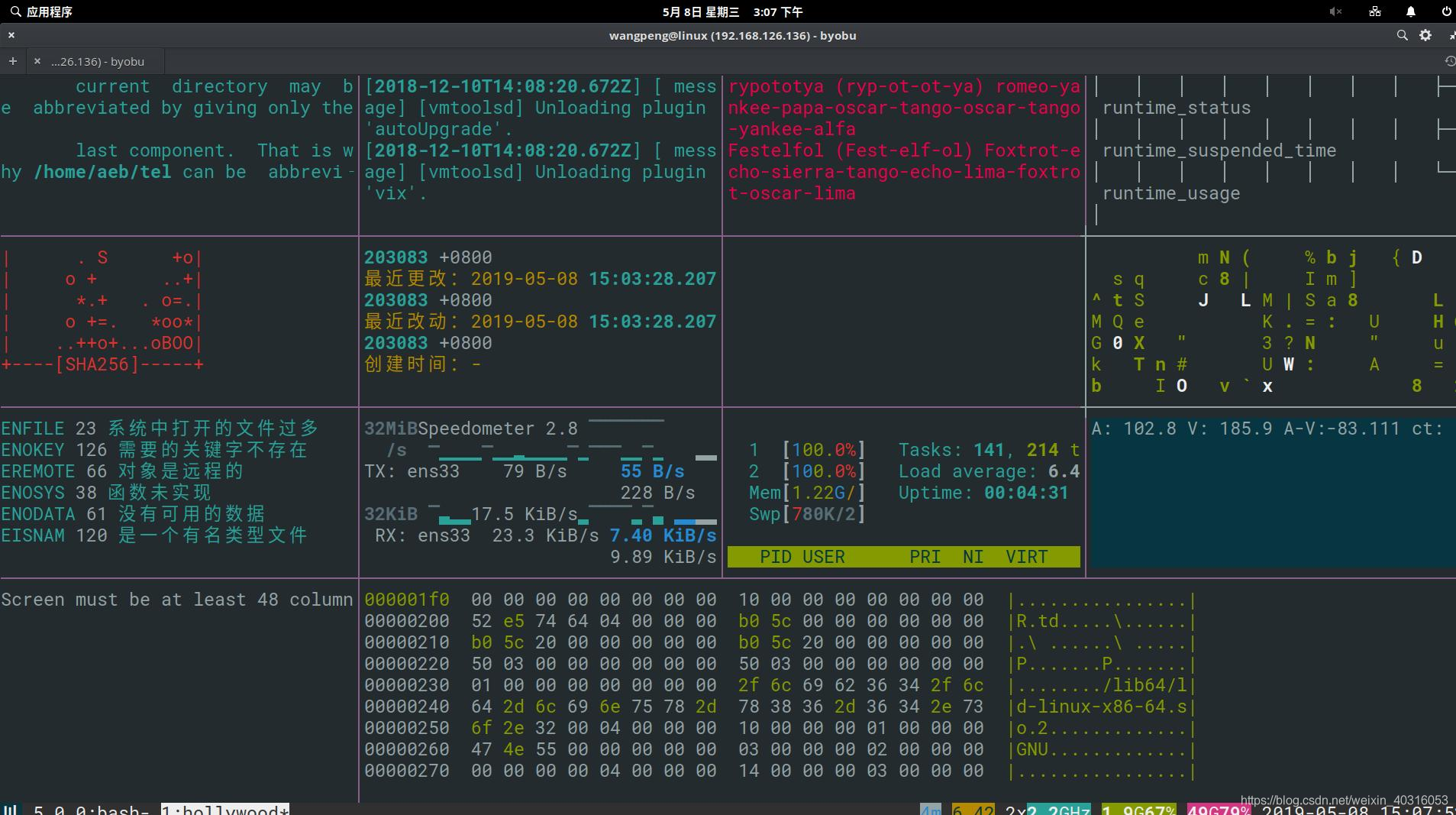Image resolution: width=1456 pixels, height=815 pixels.
Task: Click the '/home/aeb/tel' path text
Action: 102,172
